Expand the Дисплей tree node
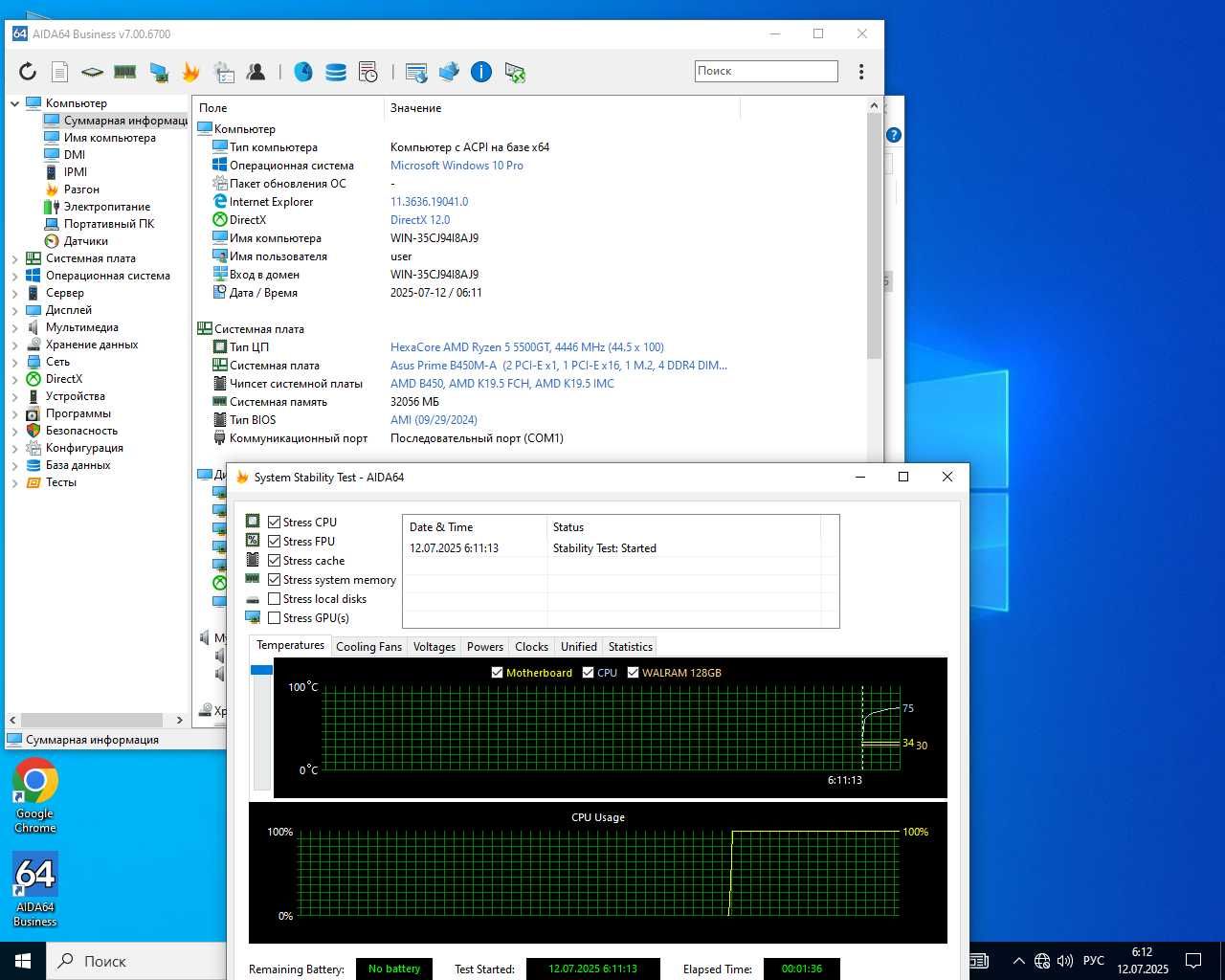 15,310
